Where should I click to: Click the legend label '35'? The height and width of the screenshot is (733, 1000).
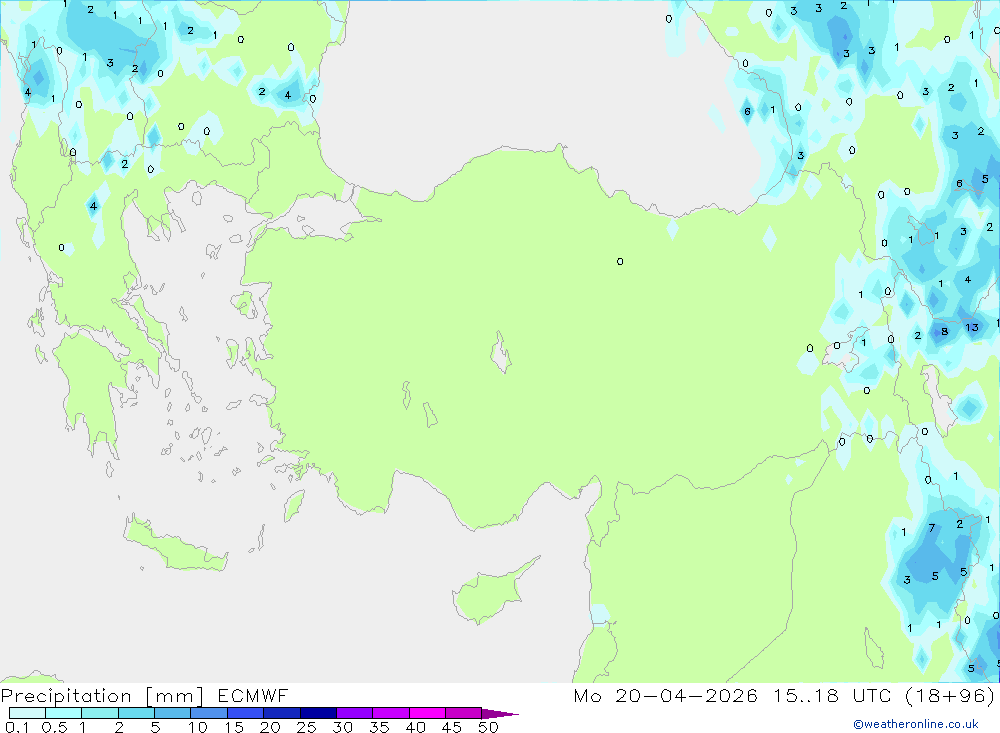[x=379, y=727]
